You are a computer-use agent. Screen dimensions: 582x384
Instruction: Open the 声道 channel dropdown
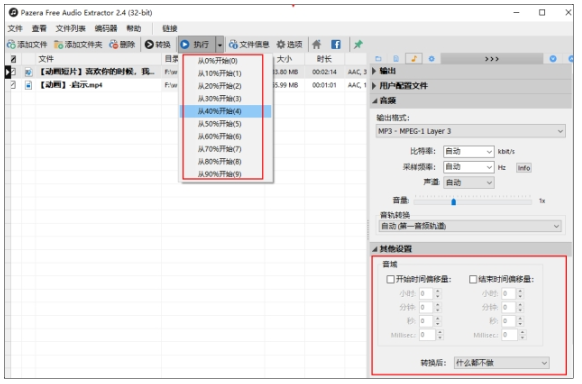click(x=468, y=183)
